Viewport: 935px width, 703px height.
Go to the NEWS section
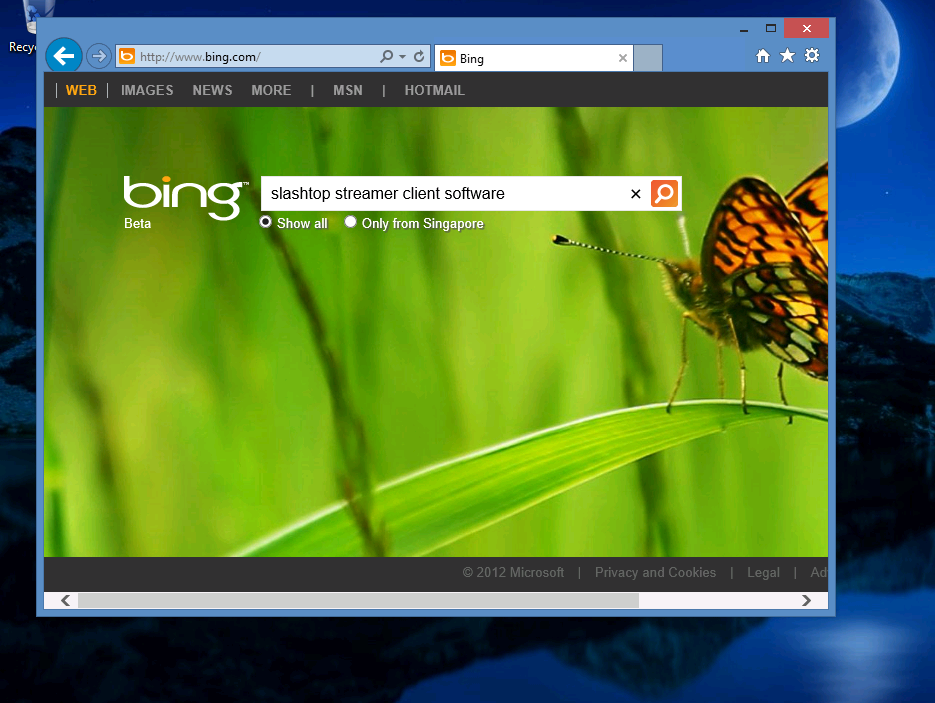pyautogui.click(x=212, y=90)
